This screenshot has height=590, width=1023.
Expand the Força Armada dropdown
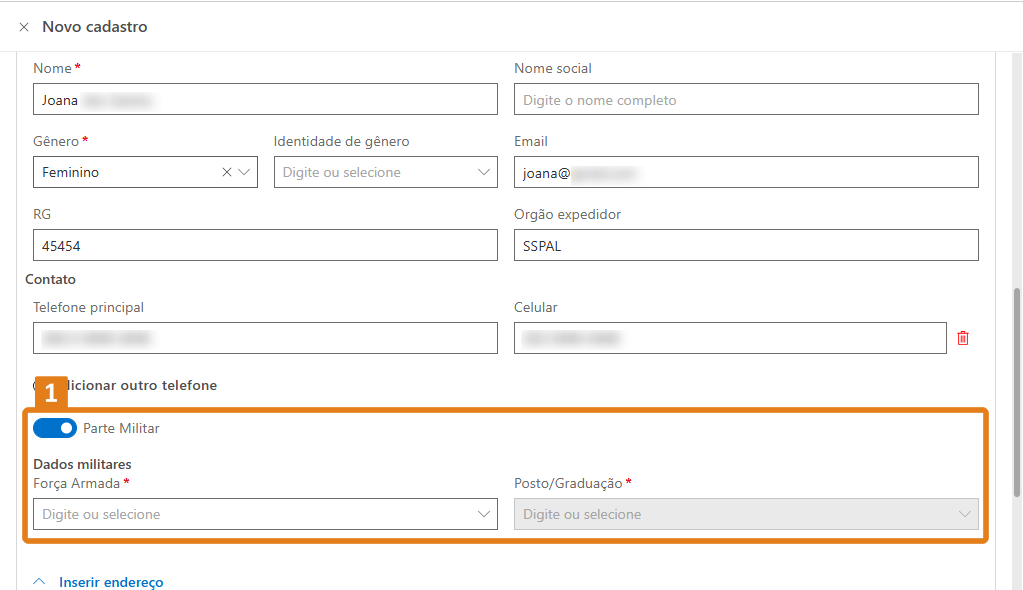[x=265, y=514]
